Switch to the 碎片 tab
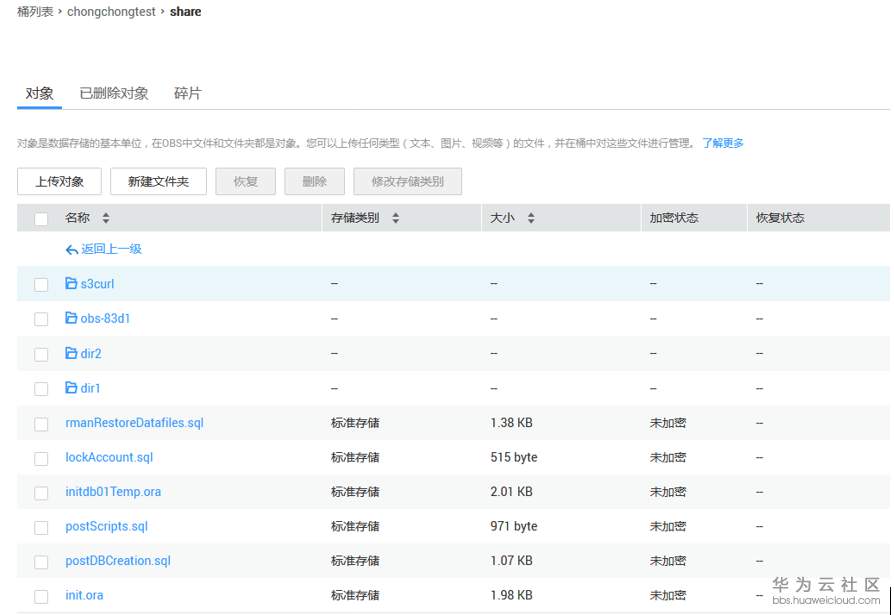Image resolution: width=894 pixels, height=615 pixels. click(x=188, y=93)
